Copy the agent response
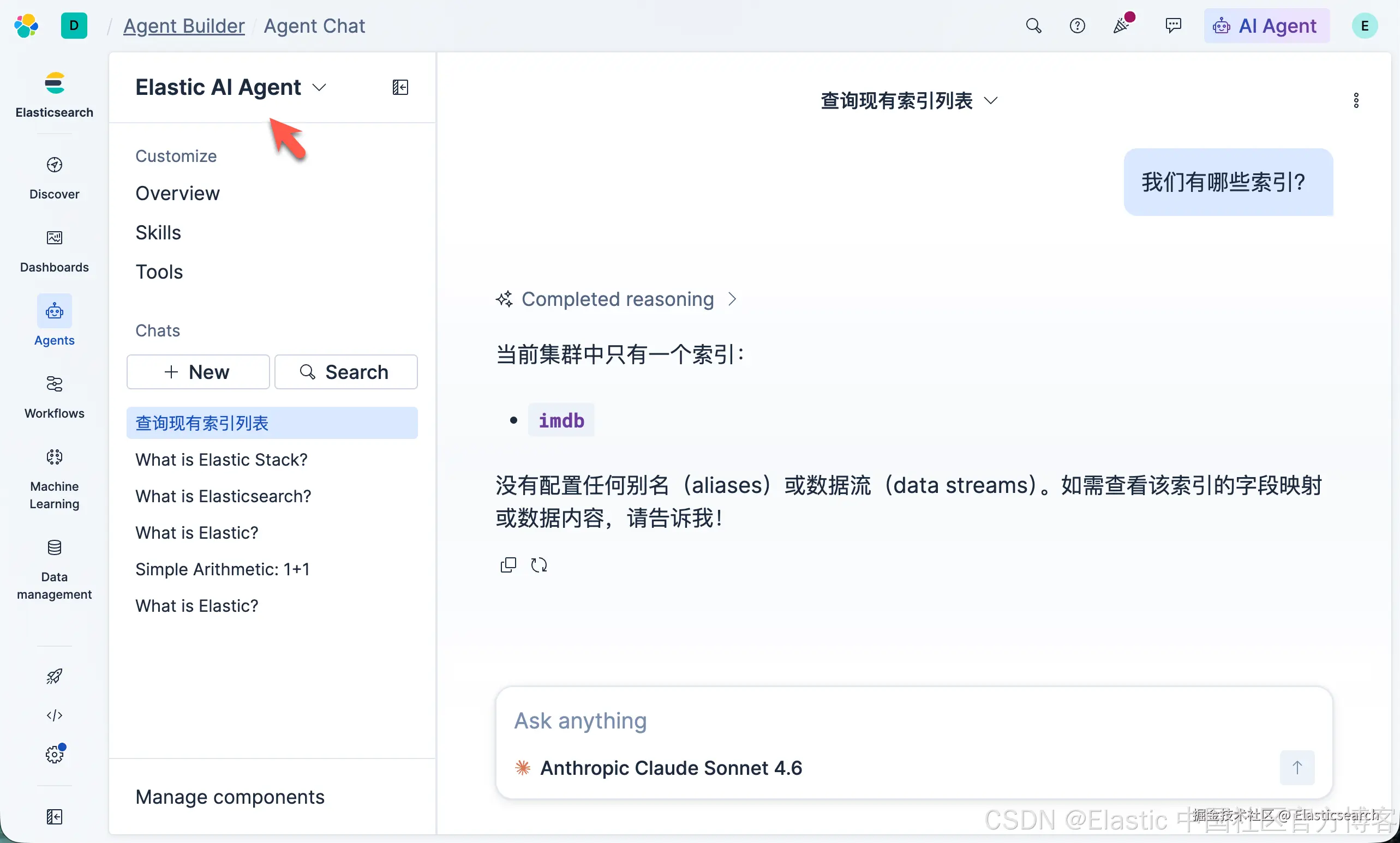 coord(508,565)
